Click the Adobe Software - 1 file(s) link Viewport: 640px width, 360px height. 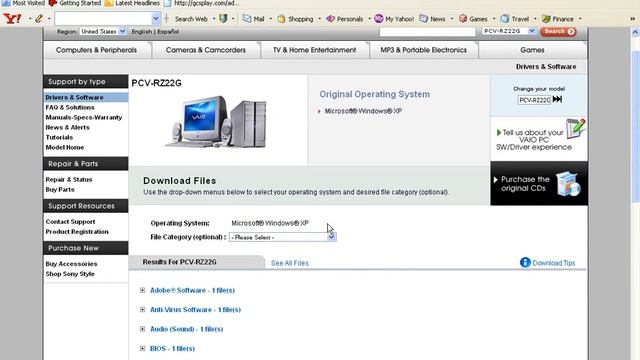point(192,290)
